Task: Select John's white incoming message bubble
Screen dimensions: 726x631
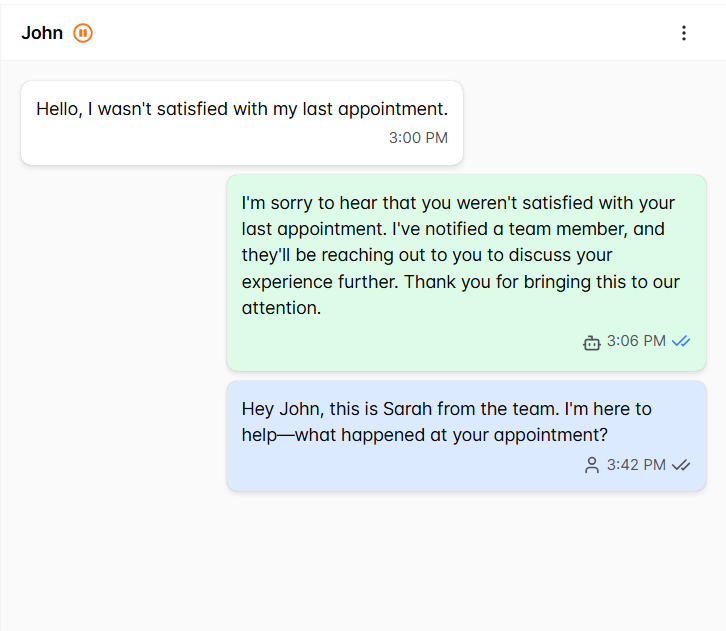Action: click(x=241, y=123)
